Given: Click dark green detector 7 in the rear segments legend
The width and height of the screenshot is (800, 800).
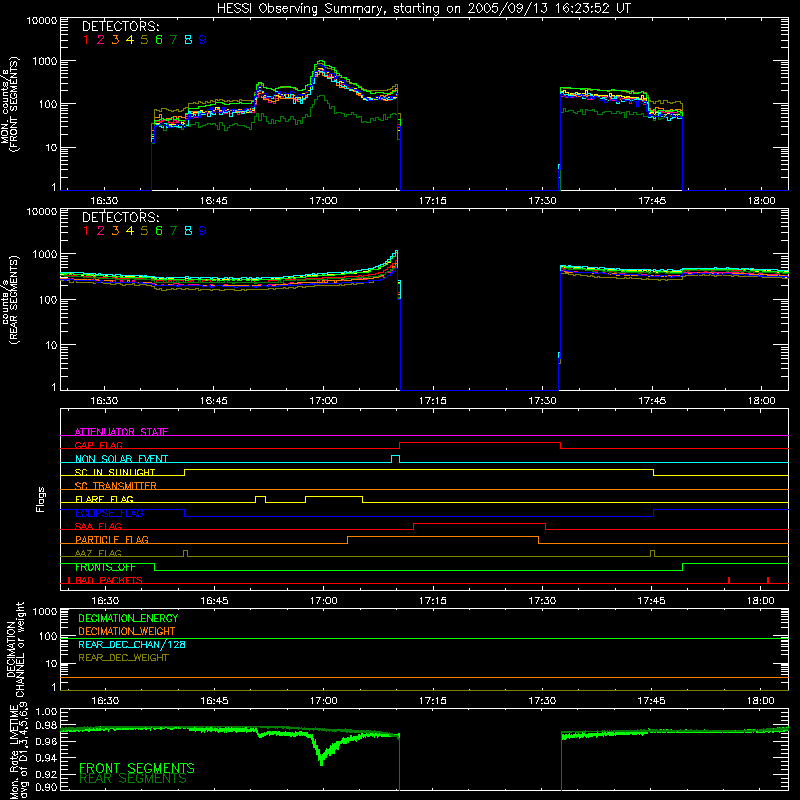Looking at the screenshot, I should click(x=173, y=231).
